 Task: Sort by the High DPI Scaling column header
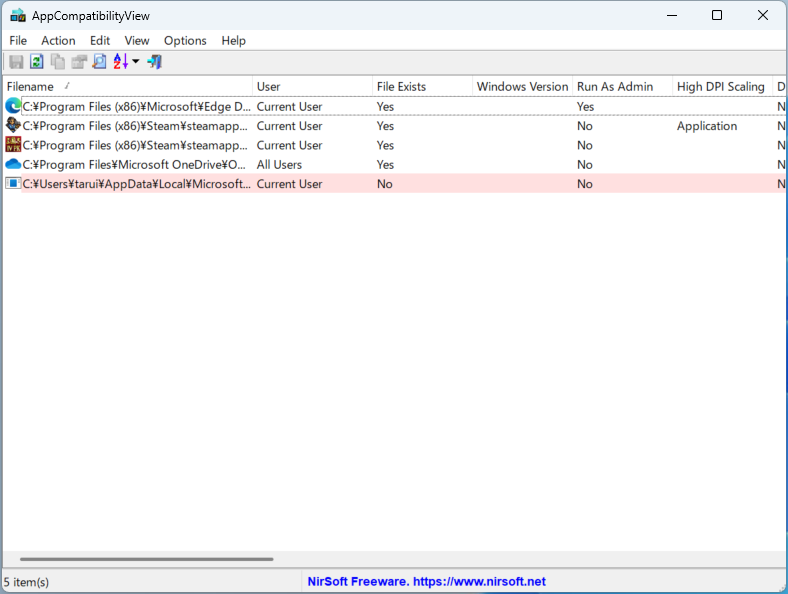[723, 86]
